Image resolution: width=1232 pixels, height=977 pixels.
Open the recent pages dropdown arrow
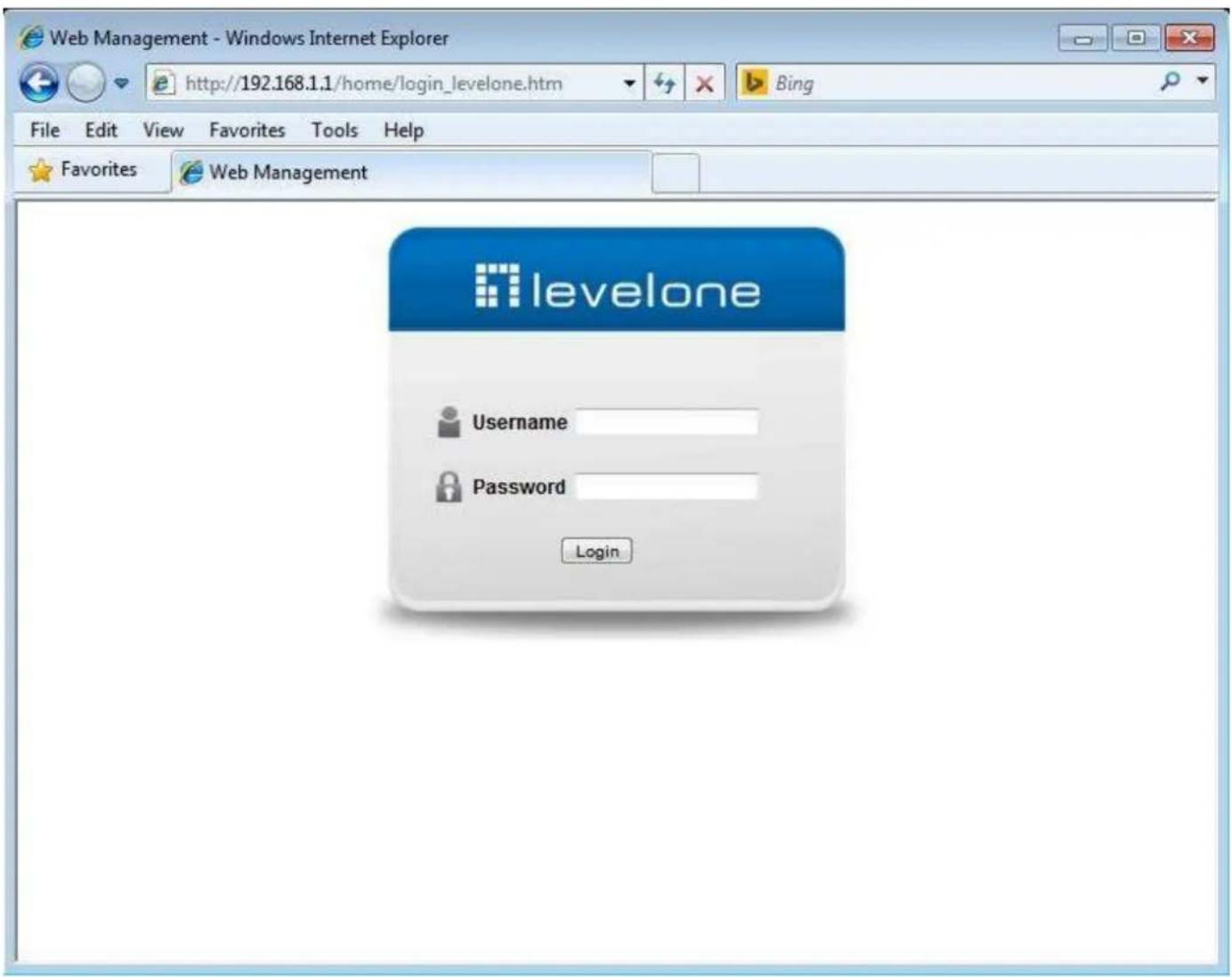click(x=122, y=84)
